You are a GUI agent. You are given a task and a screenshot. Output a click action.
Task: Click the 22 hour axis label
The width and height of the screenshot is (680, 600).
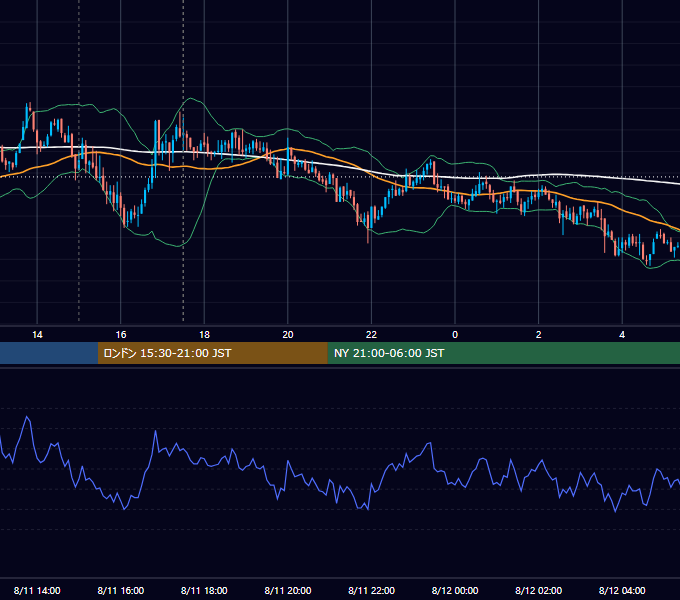(371, 335)
